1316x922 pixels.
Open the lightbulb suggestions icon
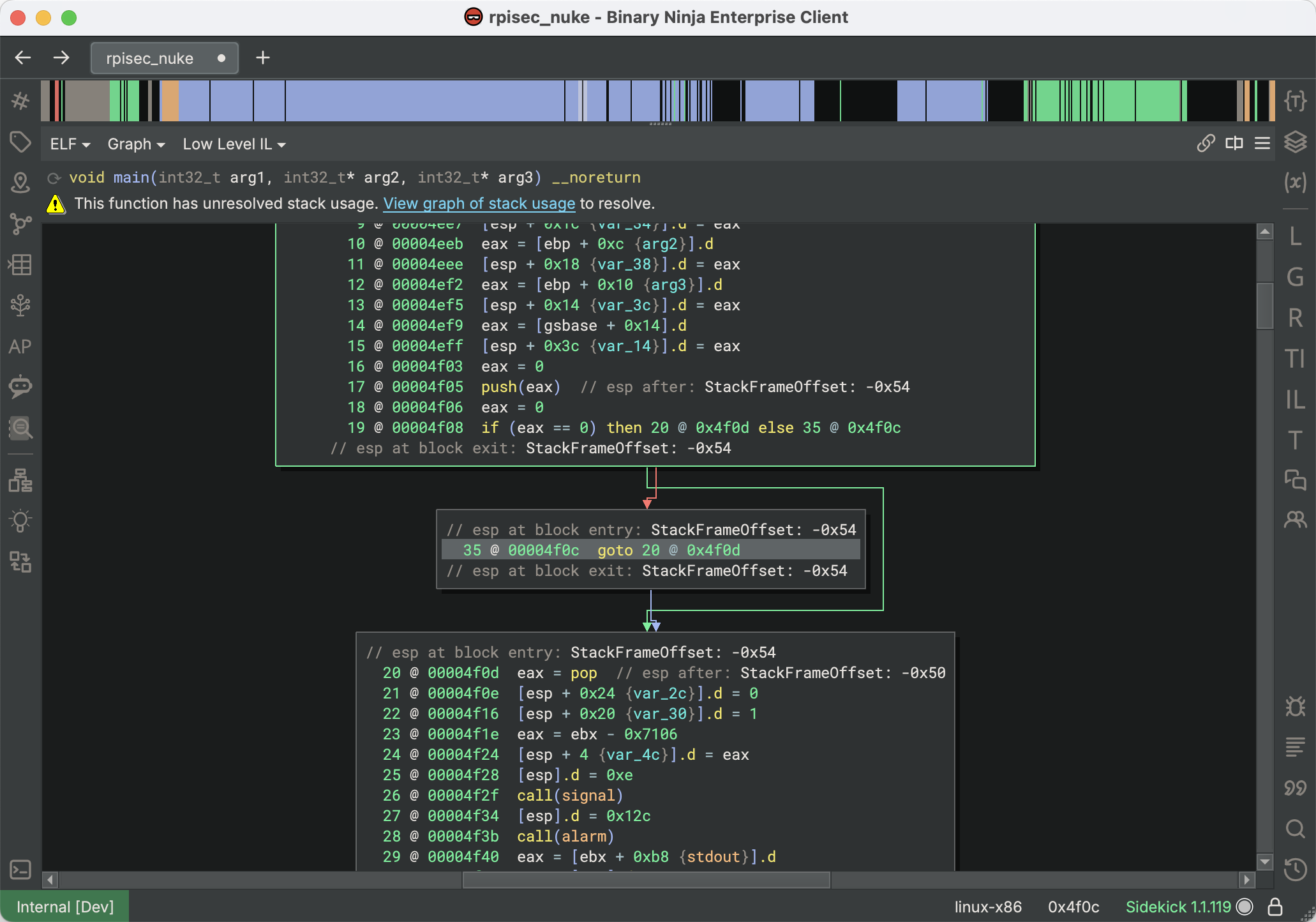pos(20,521)
